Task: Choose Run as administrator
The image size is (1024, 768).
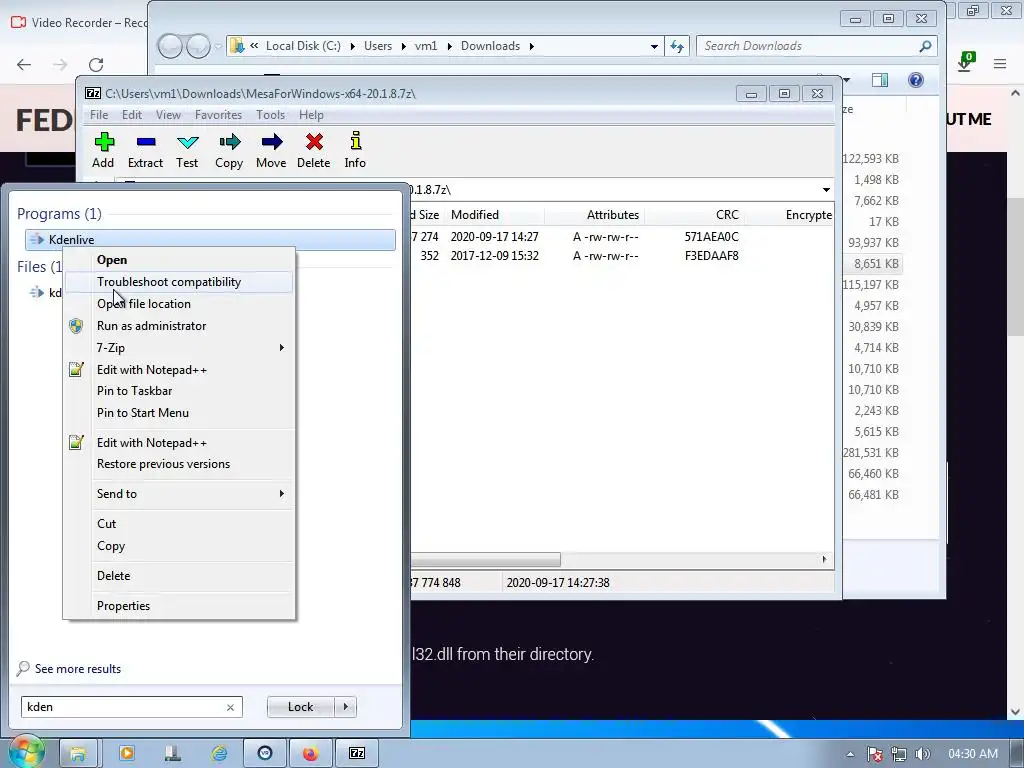Action: coord(179,326)
